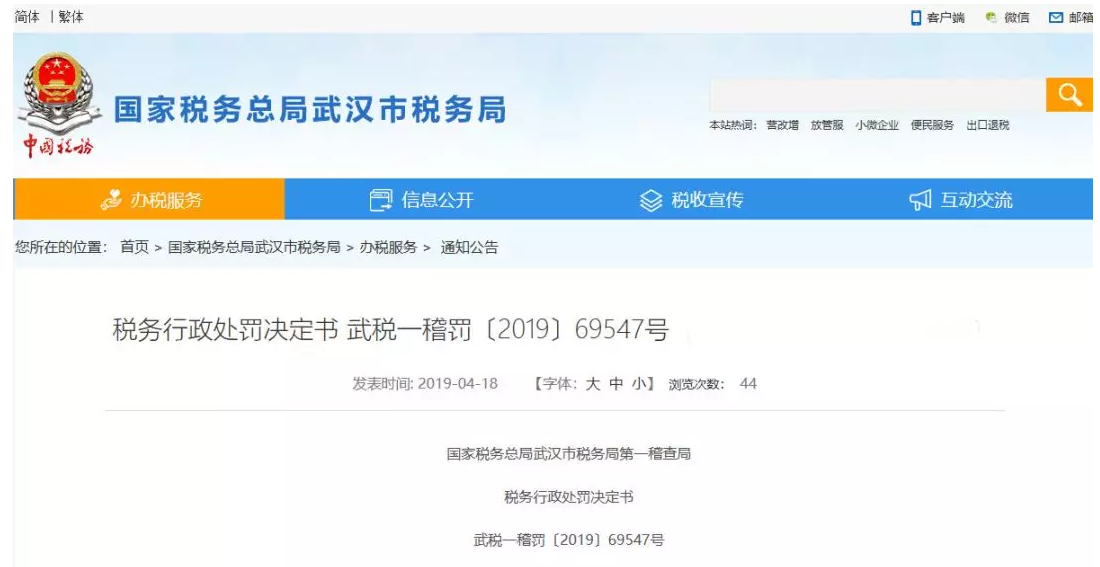
Task: Click the 微信 WeChat icon
Action: (991, 18)
